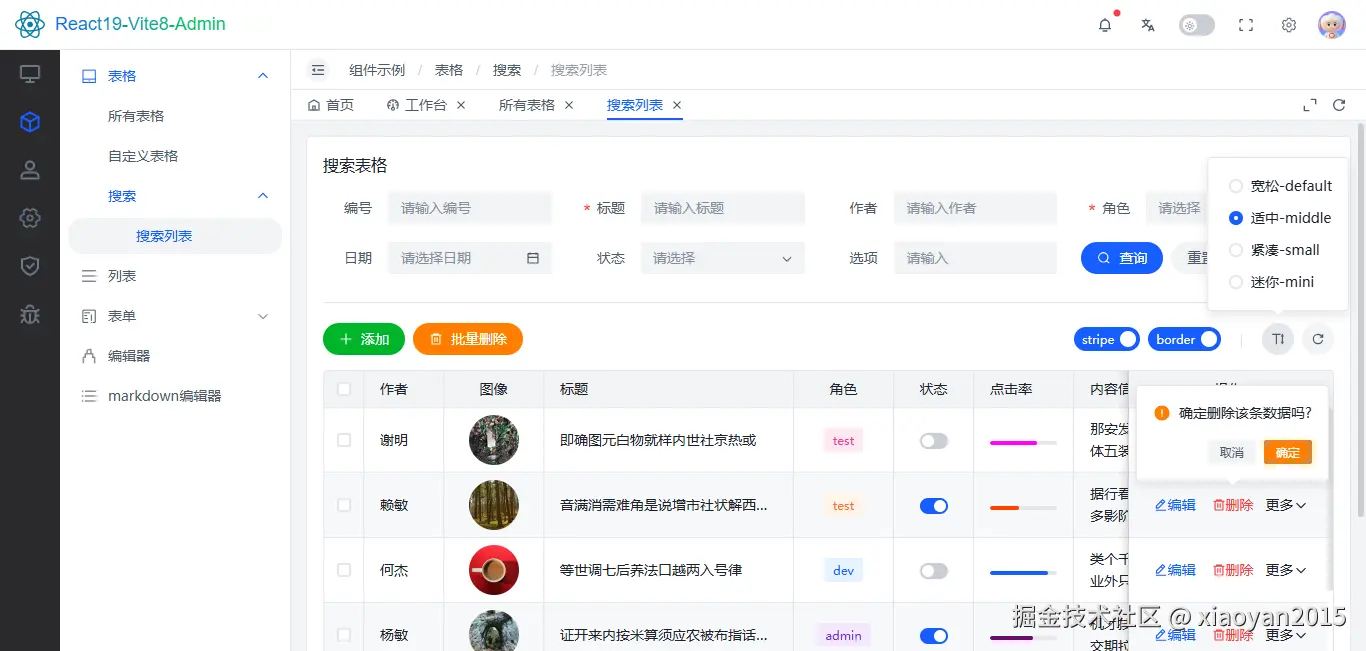
Task: Open the table size TI button
Action: tap(1277, 339)
